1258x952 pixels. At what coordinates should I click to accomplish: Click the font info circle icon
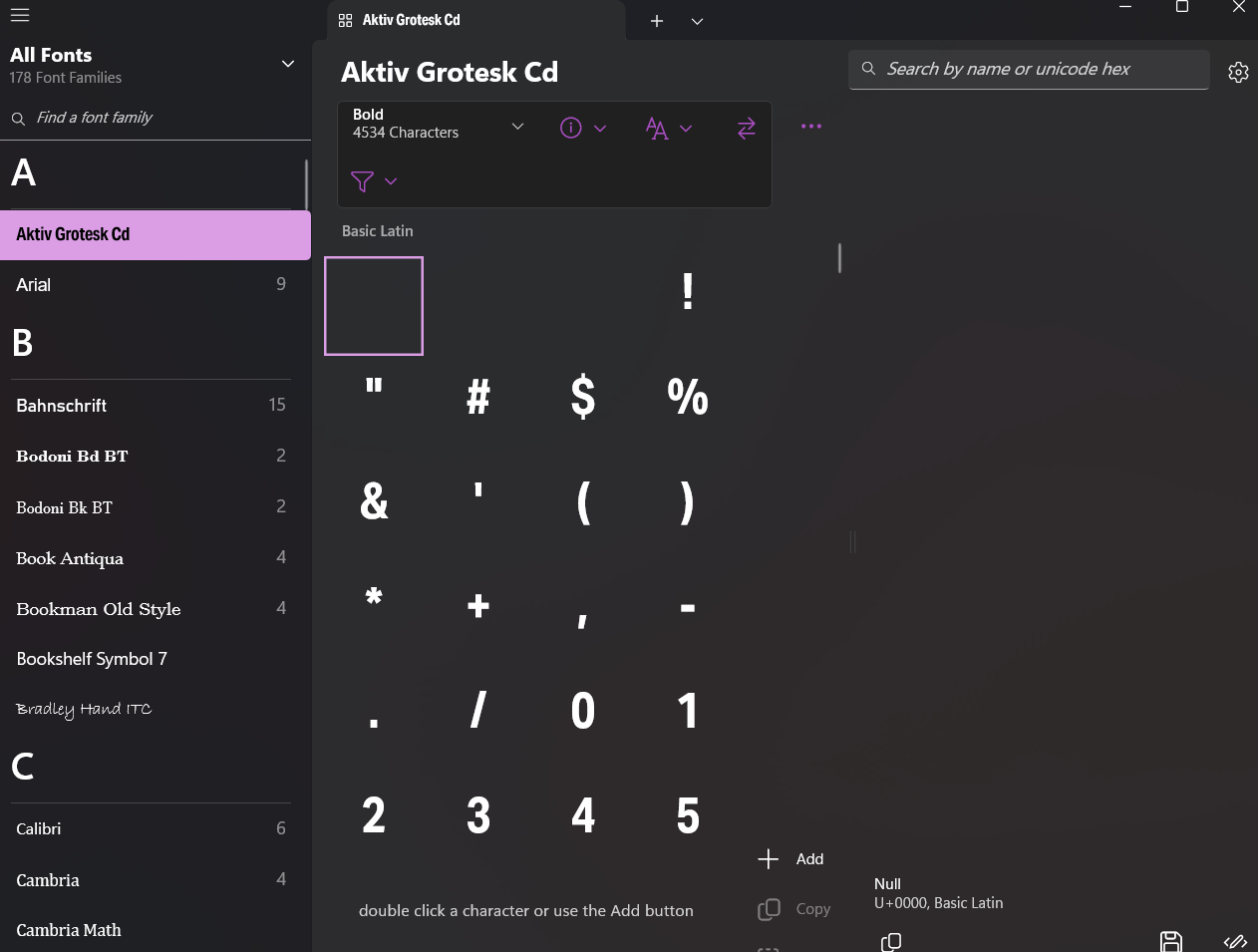point(571,128)
